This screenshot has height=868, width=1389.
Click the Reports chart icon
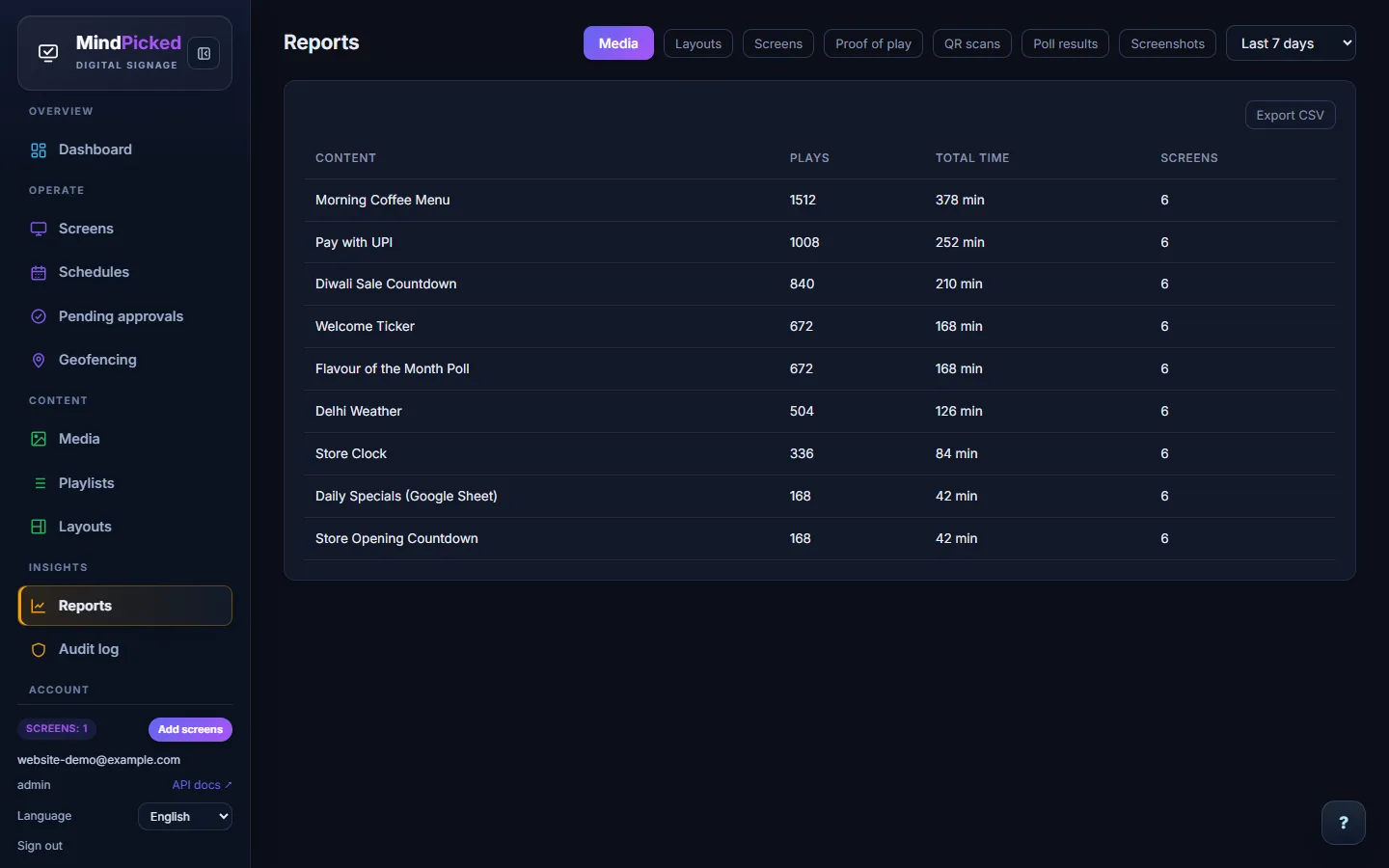click(39, 606)
